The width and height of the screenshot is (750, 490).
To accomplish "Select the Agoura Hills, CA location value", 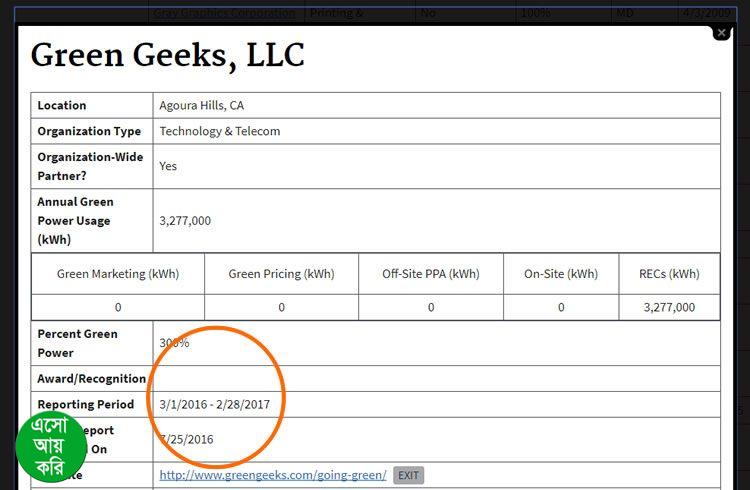I will point(201,105).
